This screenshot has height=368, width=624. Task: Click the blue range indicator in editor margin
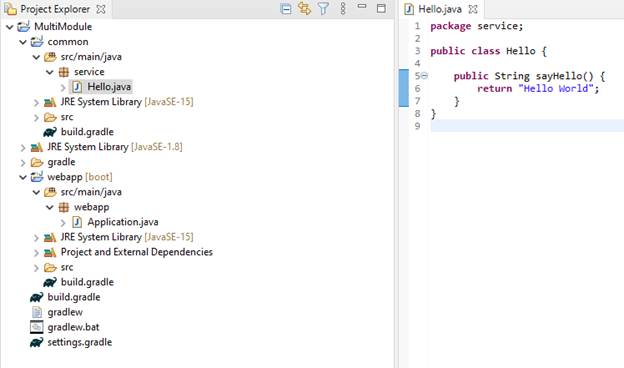404,88
